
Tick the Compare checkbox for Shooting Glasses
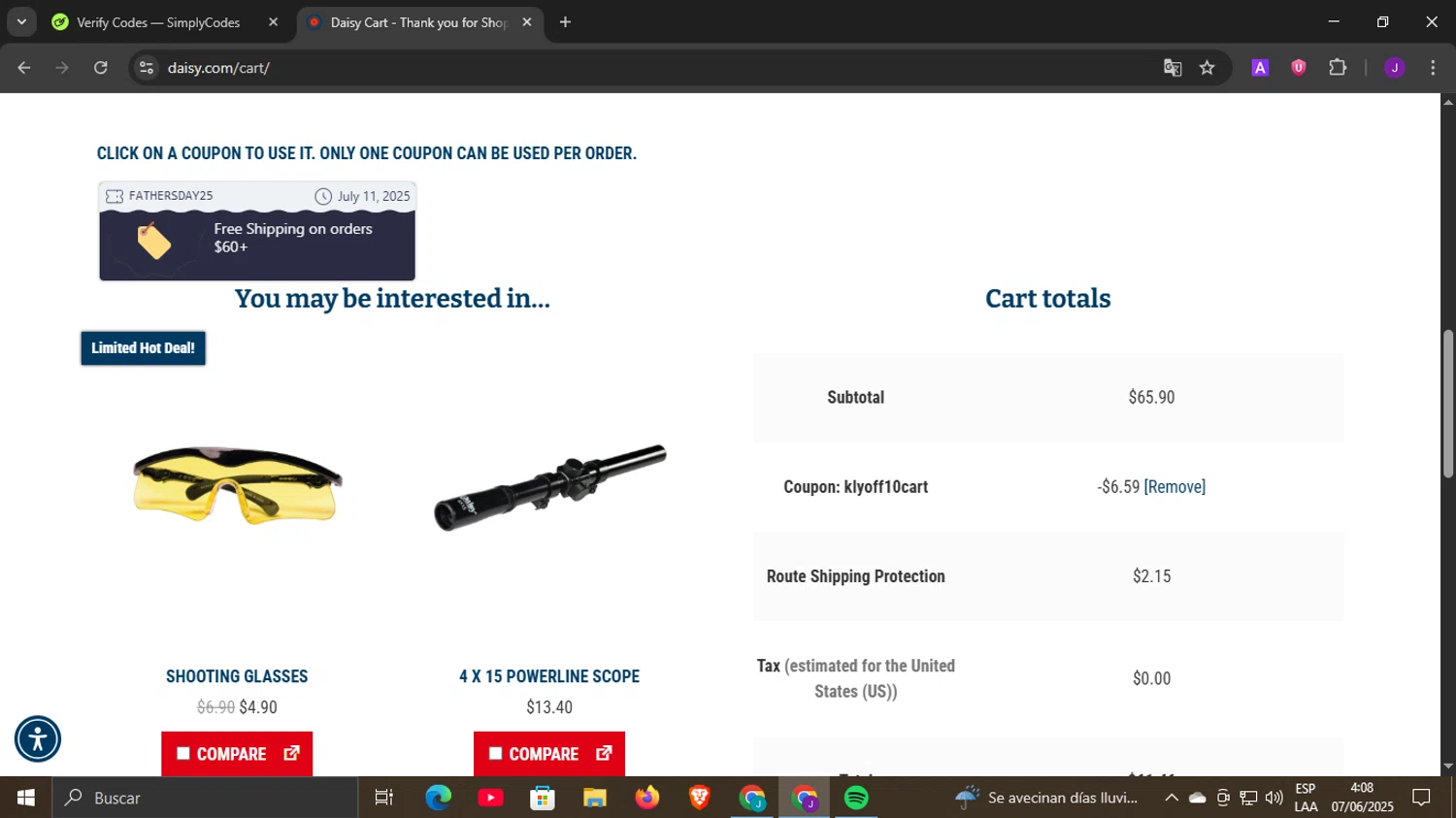click(183, 753)
